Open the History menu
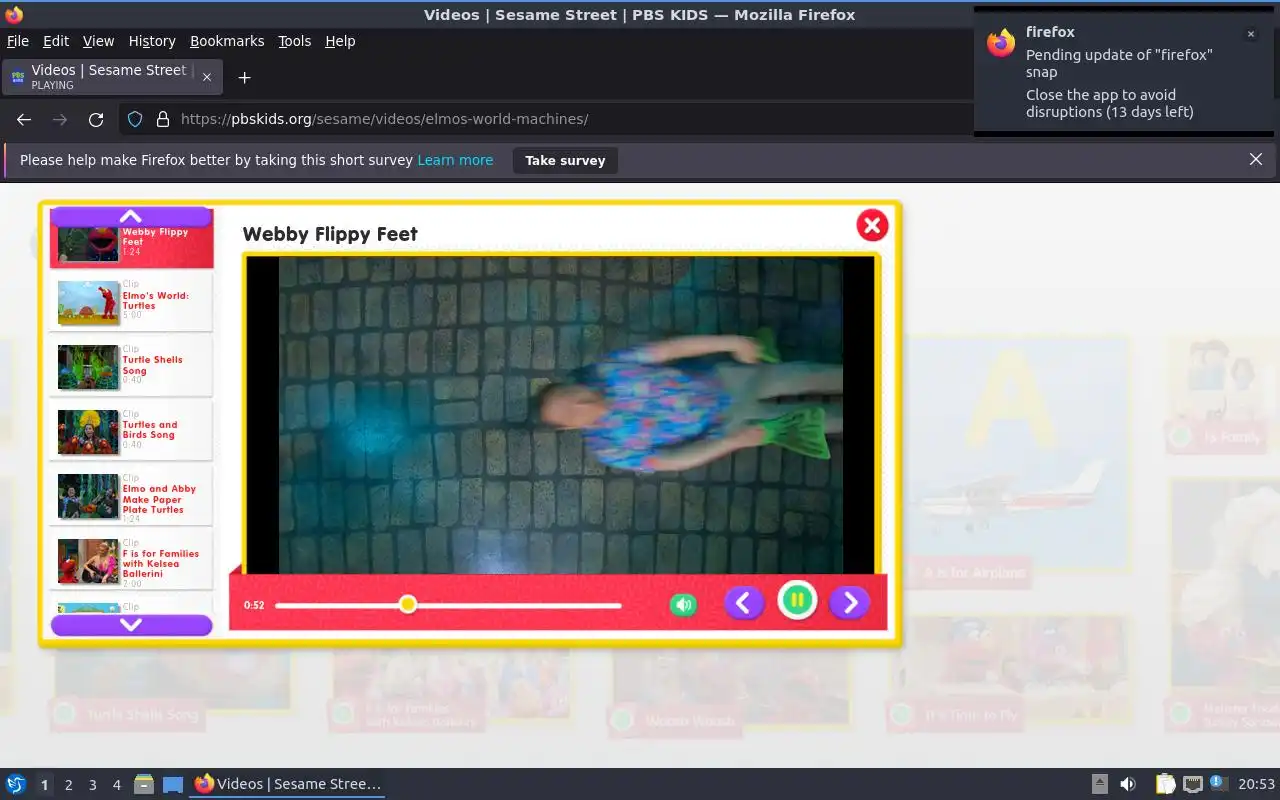Viewport: 1280px width, 800px height. pyautogui.click(x=152, y=41)
